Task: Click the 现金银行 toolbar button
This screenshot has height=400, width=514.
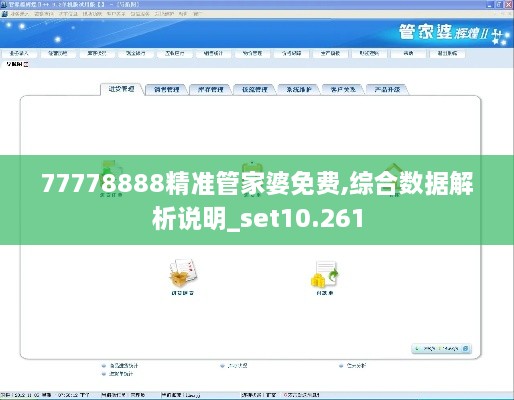Action: (136, 53)
